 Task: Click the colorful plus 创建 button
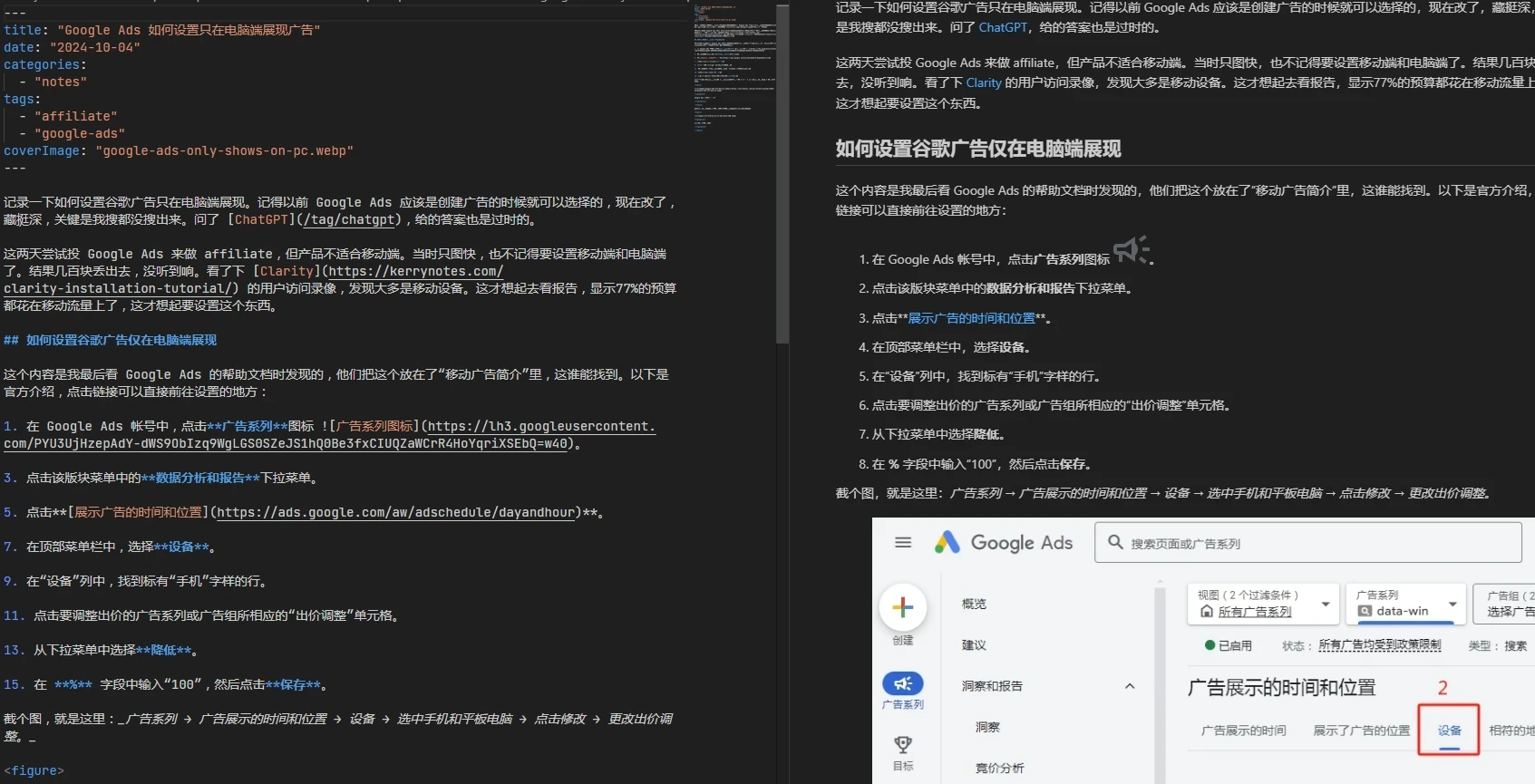[x=902, y=607]
